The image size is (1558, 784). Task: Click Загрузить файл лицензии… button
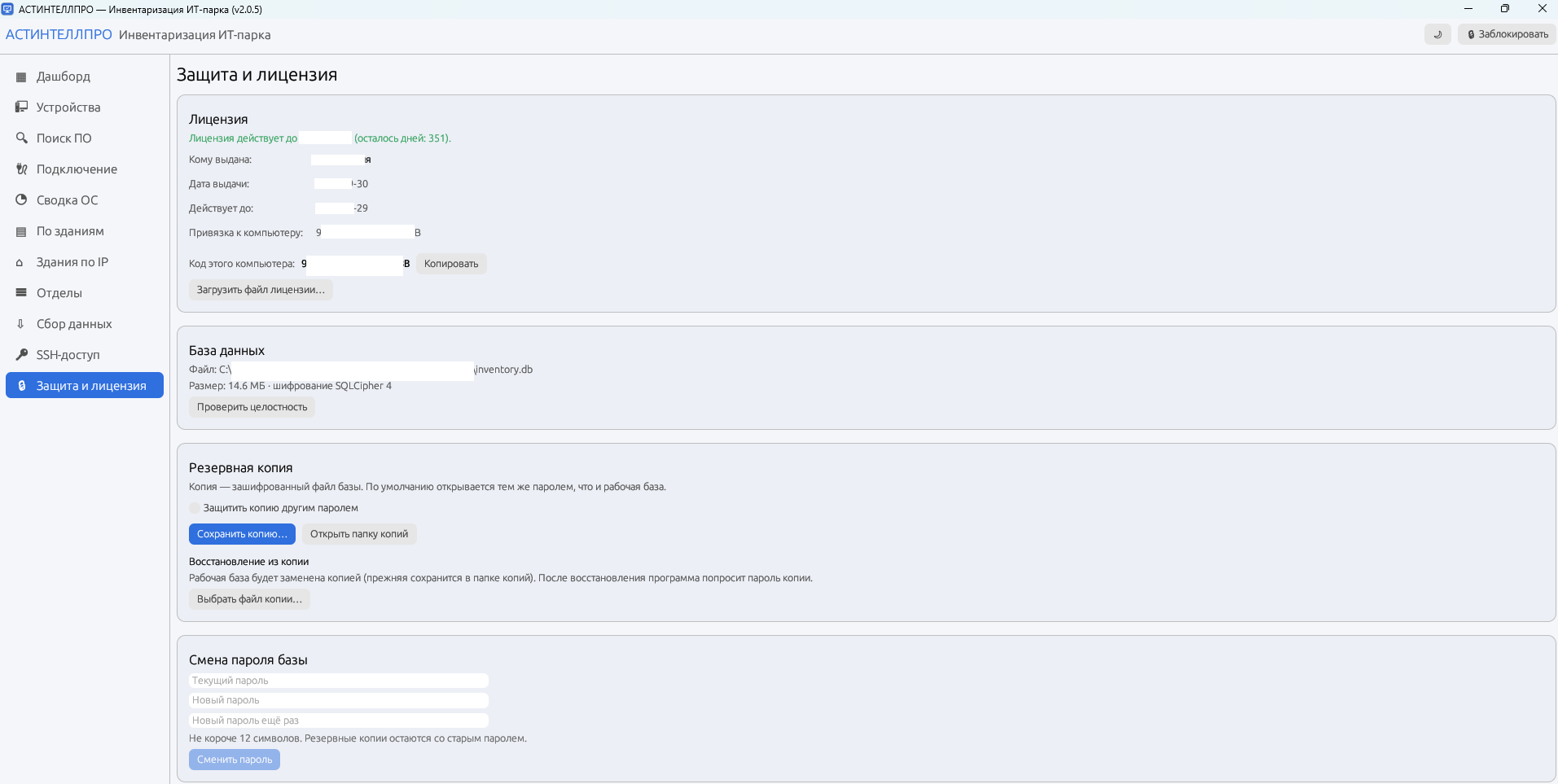pyautogui.click(x=261, y=290)
